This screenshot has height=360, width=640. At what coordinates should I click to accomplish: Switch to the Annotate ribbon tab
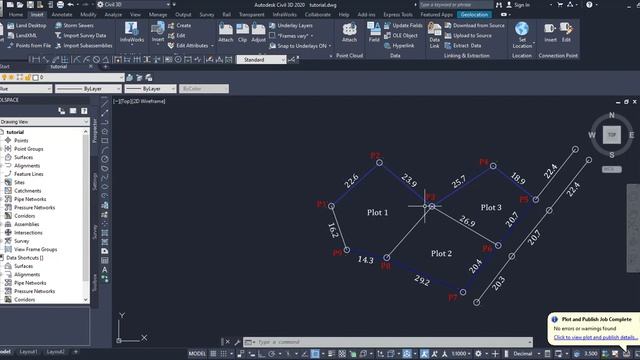click(x=62, y=14)
